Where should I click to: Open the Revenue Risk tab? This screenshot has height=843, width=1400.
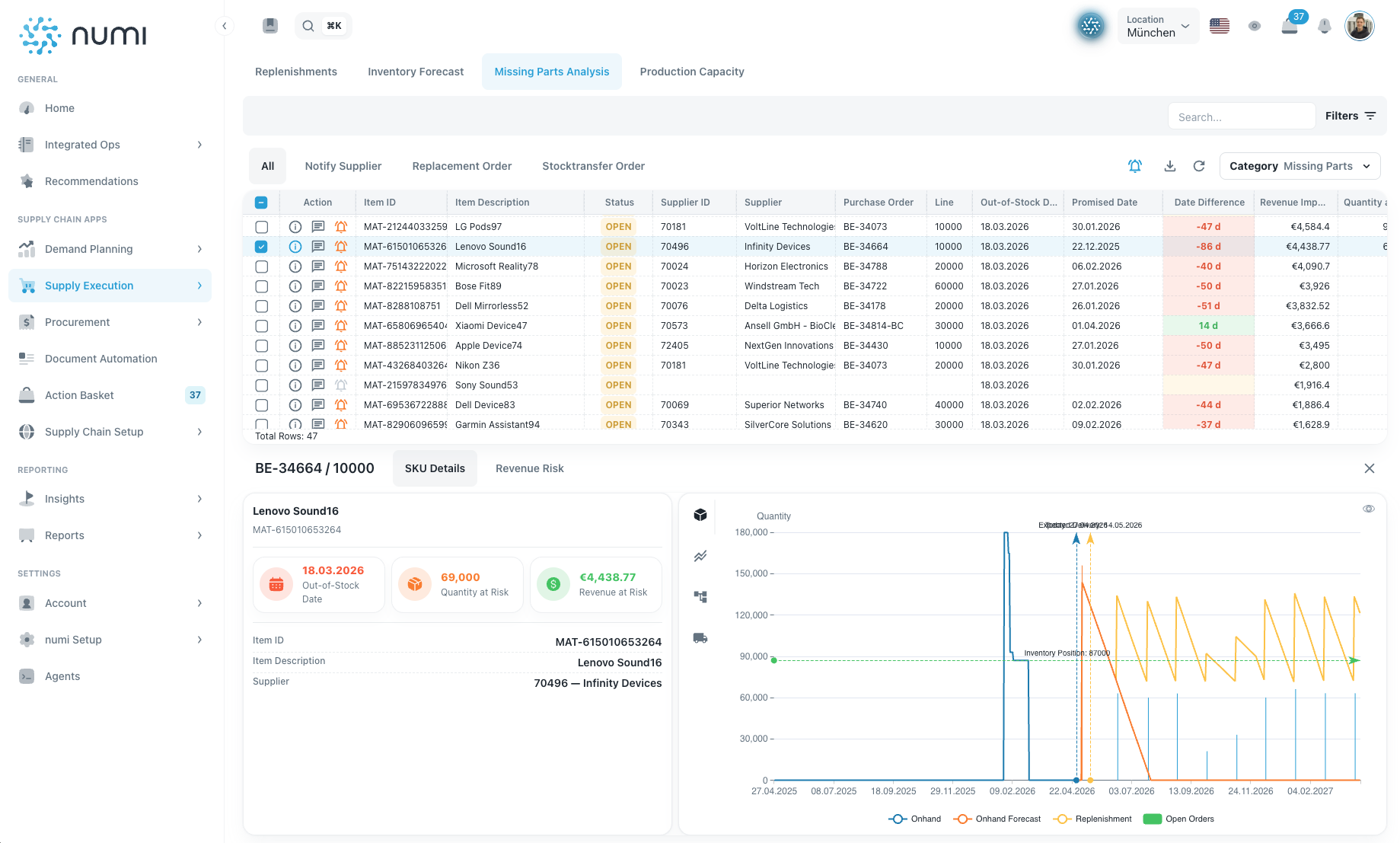click(530, 468)
